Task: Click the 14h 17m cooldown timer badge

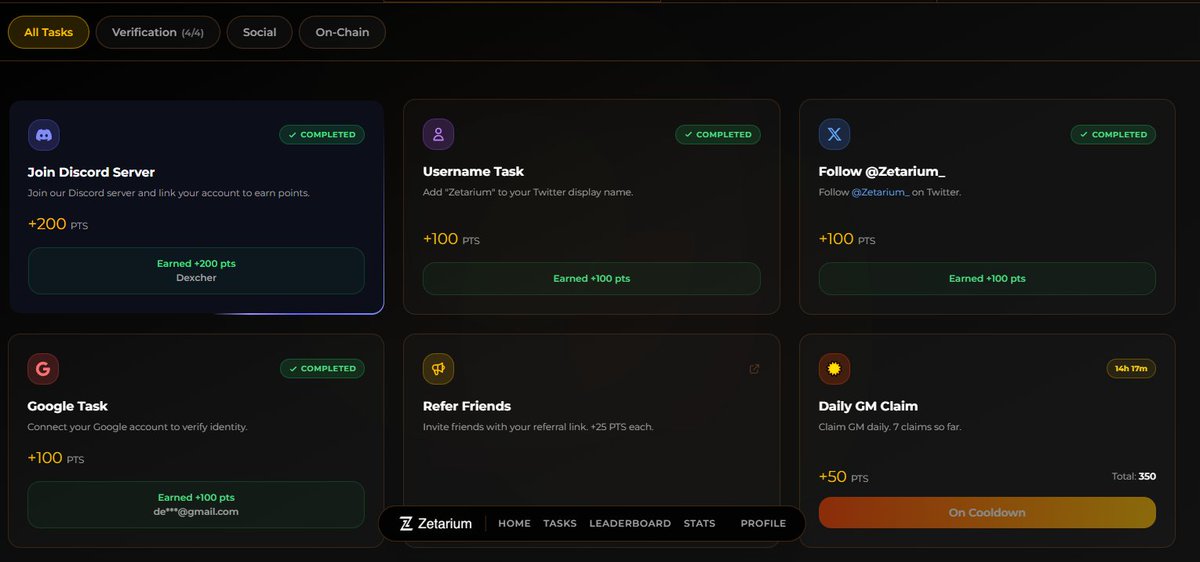Action: pos(1131,369)
